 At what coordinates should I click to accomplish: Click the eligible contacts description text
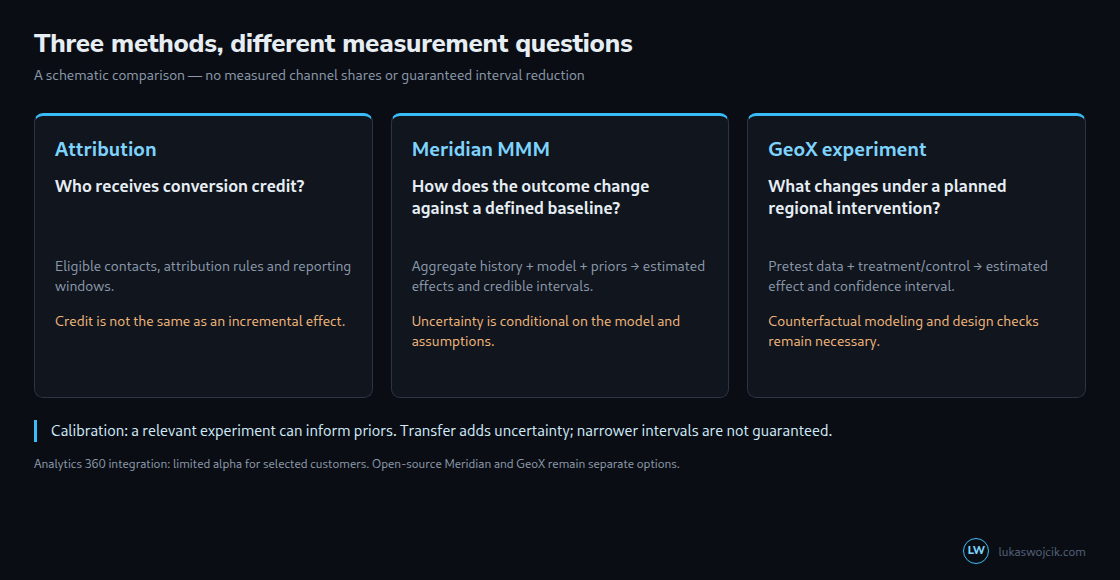point(203,276)
